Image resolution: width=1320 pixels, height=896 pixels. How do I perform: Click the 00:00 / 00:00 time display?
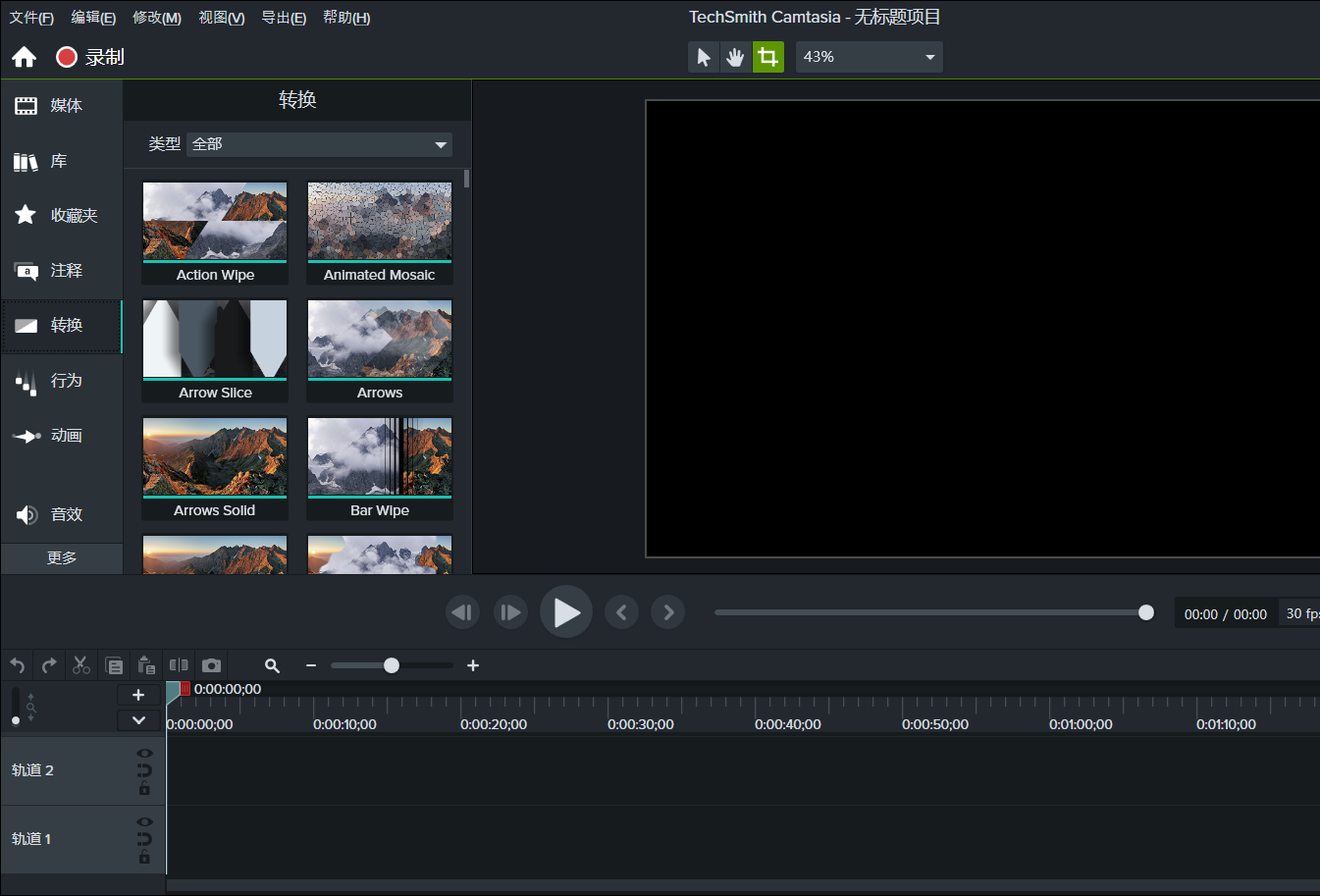pos(1226,614)
